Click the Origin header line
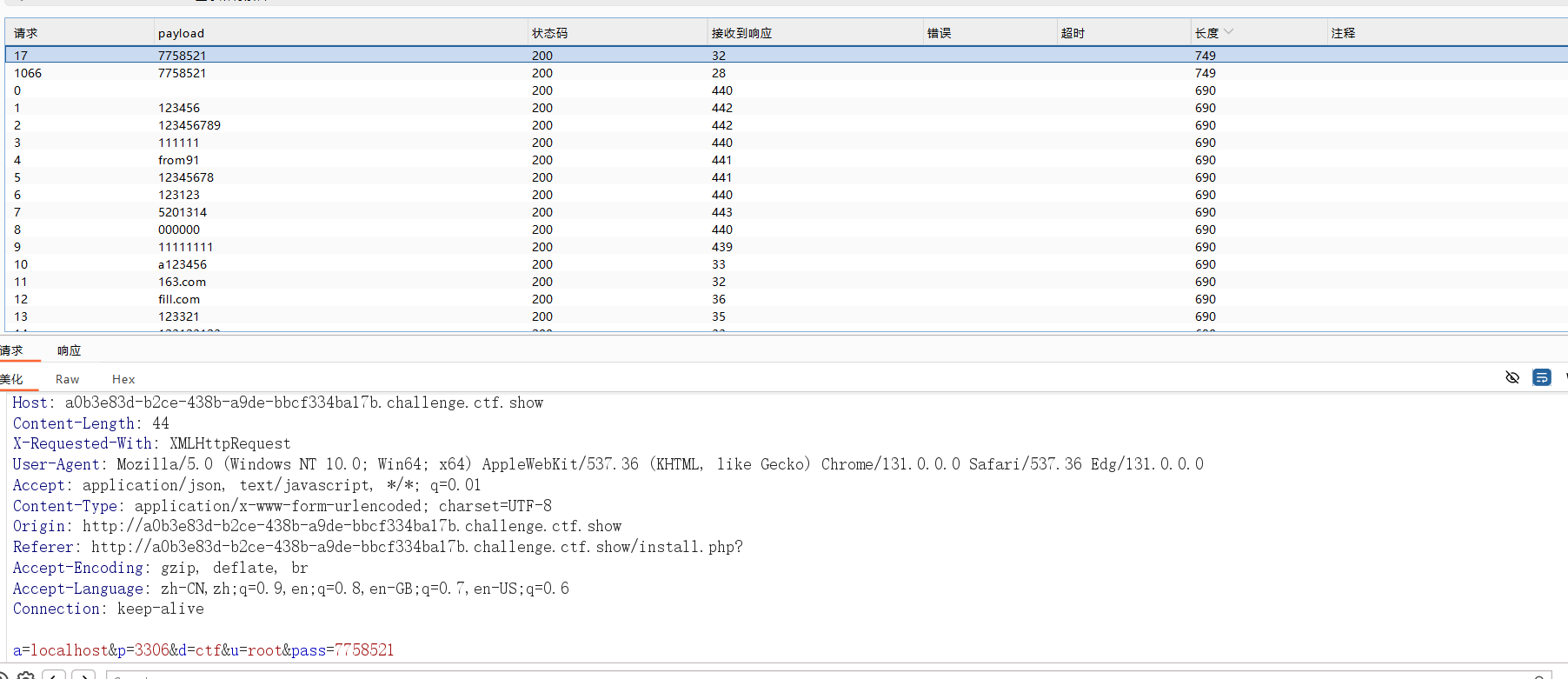Viewport: 1568px width, 679px height. 317,526
